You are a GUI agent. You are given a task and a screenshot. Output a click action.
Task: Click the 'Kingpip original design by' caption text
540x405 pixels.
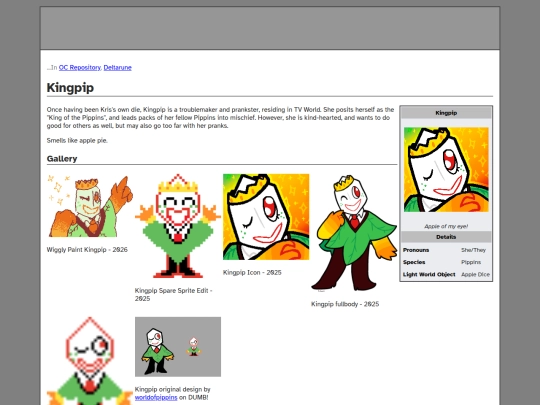173,390
